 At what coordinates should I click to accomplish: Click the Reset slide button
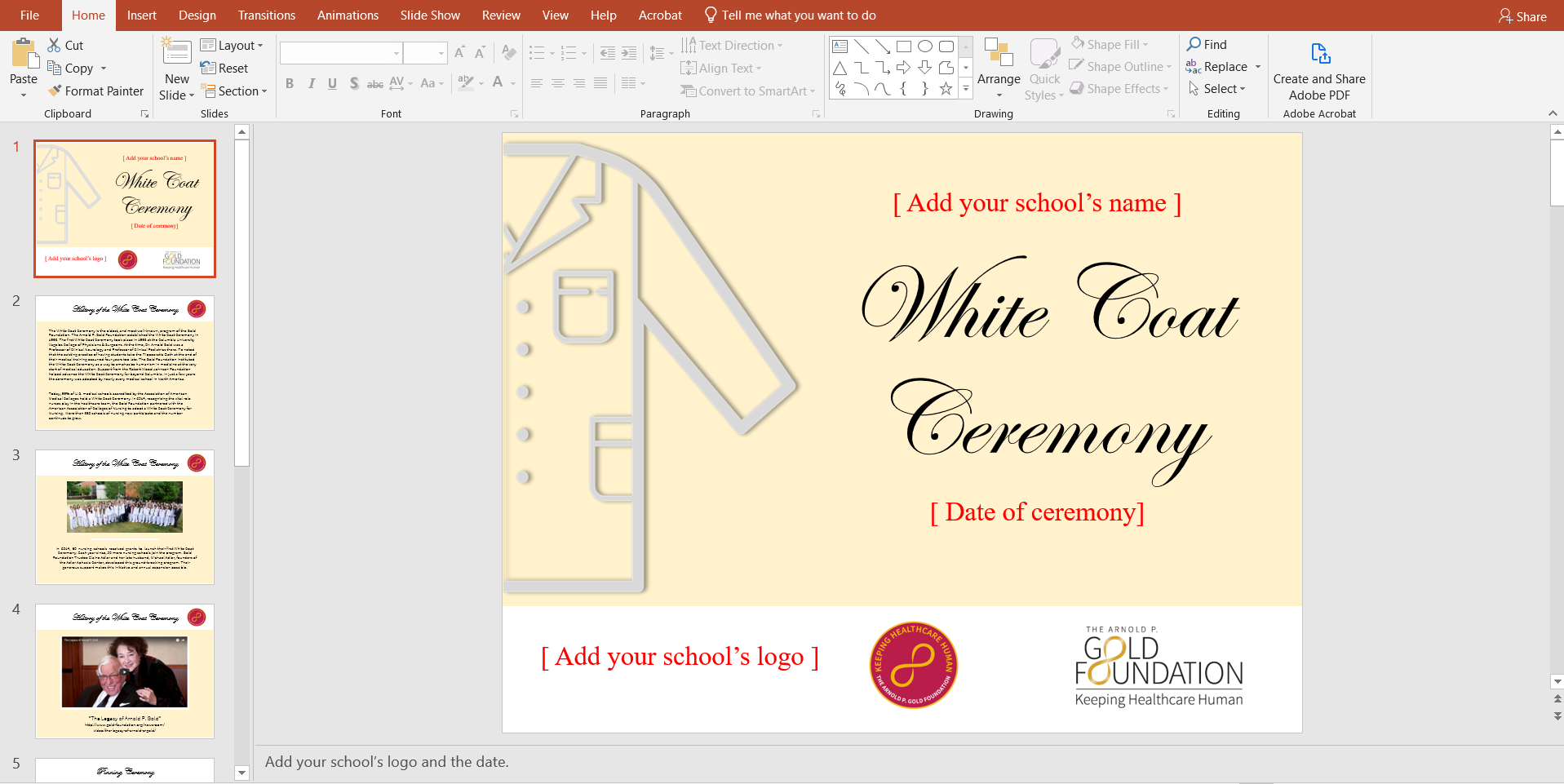[225, 69]
